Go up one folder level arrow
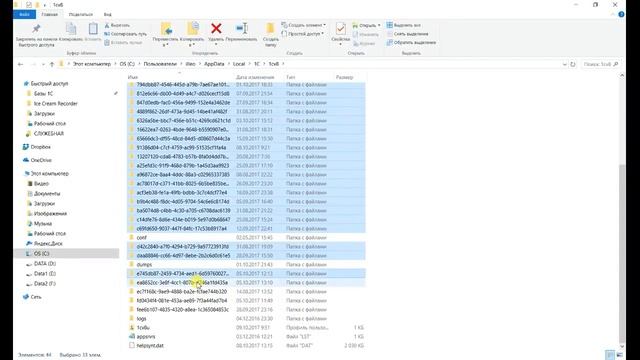 52,64
